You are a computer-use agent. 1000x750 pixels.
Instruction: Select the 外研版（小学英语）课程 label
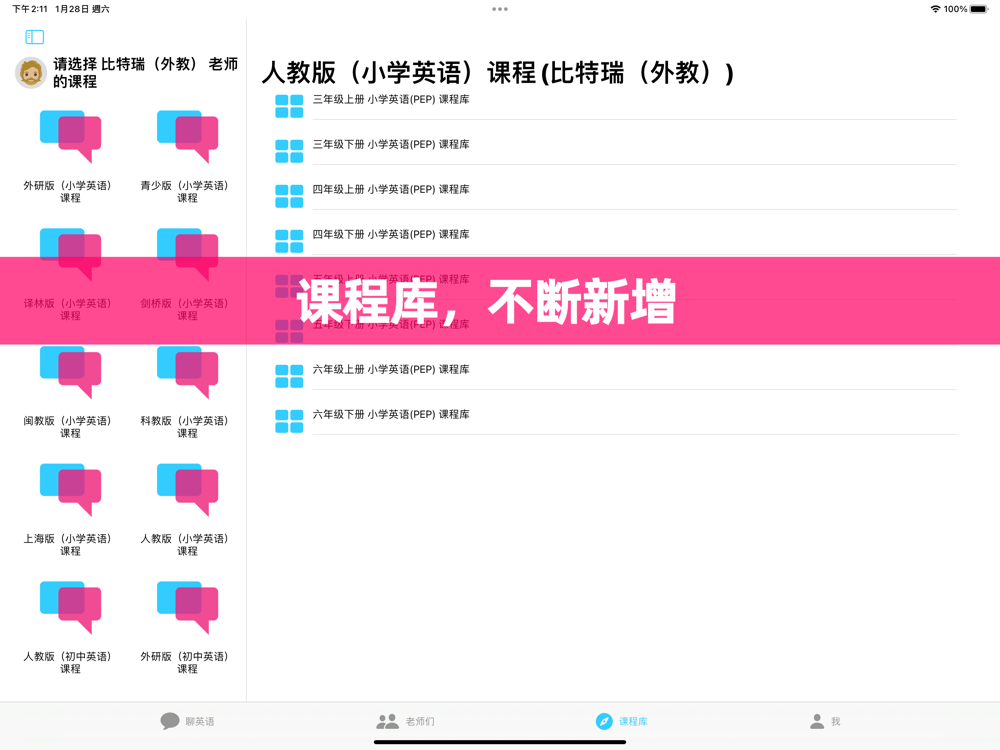68,191
